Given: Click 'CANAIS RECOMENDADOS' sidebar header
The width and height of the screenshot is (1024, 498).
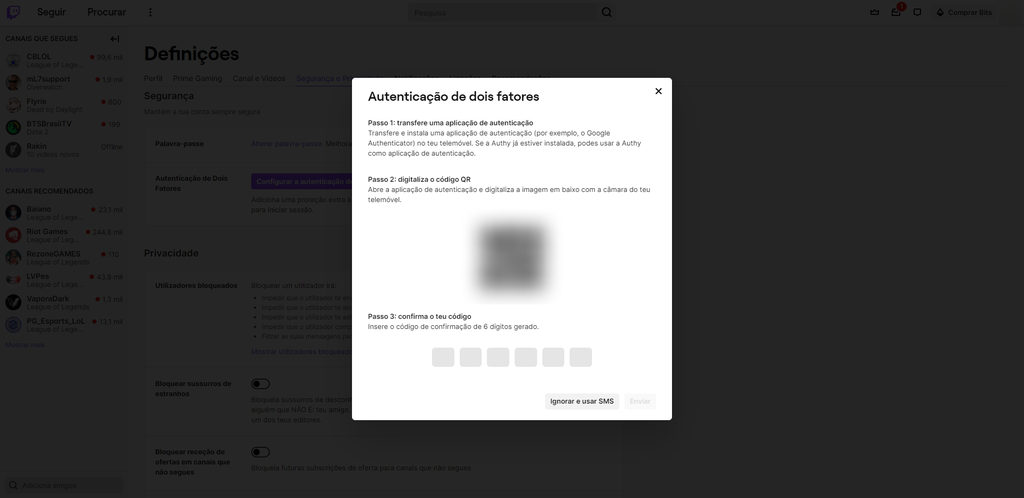Looking at the screenshot, I should click(x=49, y=191).
